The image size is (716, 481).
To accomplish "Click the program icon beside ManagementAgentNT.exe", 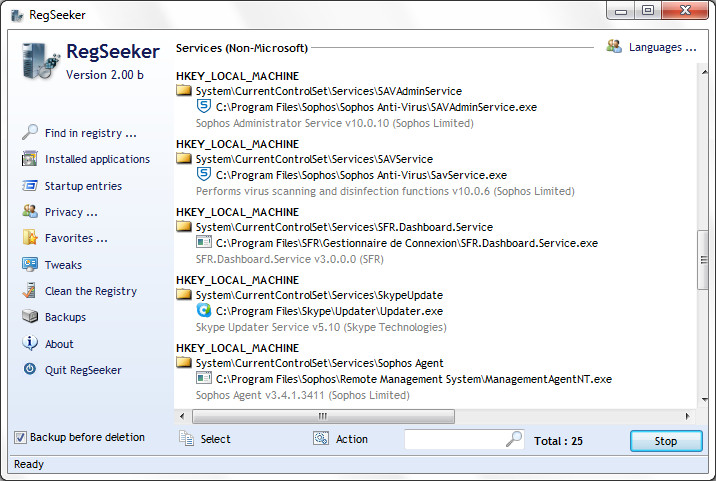I will 204,378.
